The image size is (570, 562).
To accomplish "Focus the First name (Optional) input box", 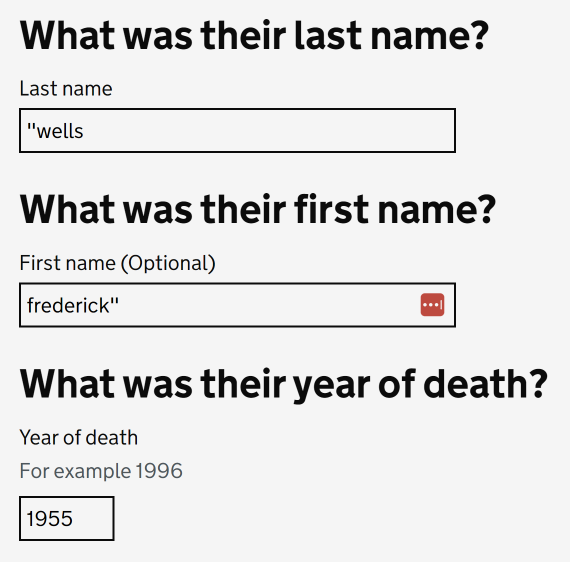I will point(237,305).
